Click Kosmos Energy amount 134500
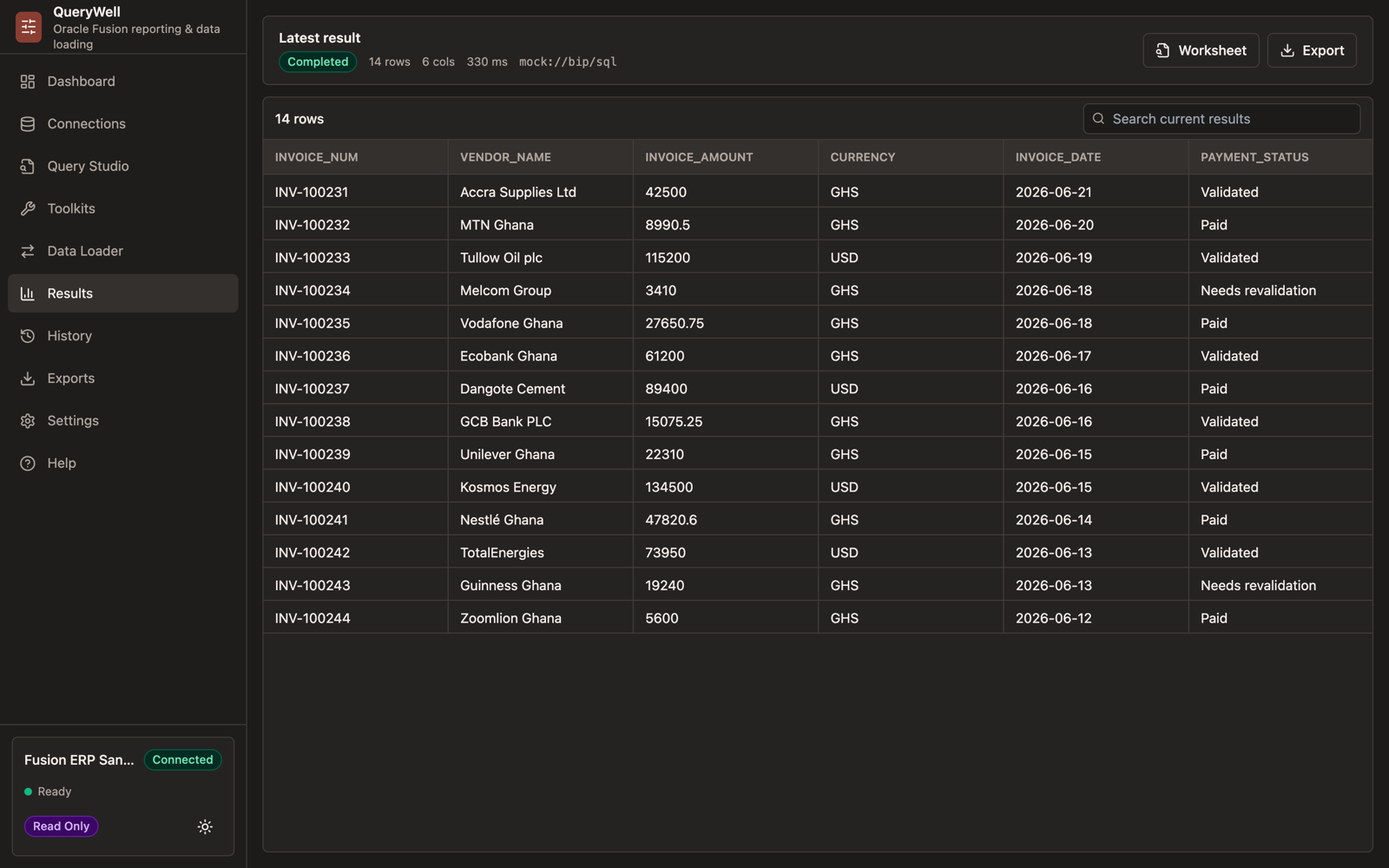 coord(726,487)
